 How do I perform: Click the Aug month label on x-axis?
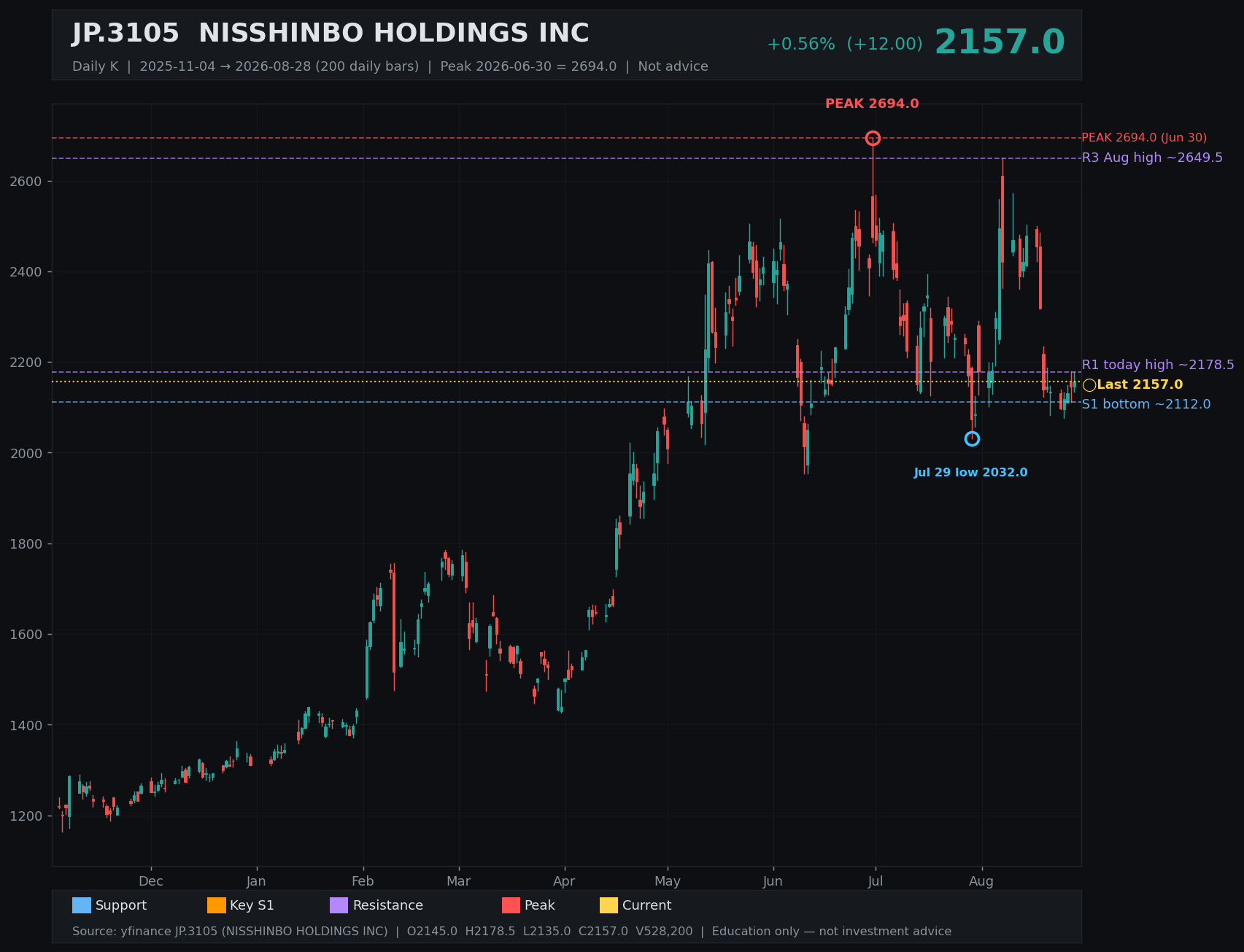(x=981, y=881)
